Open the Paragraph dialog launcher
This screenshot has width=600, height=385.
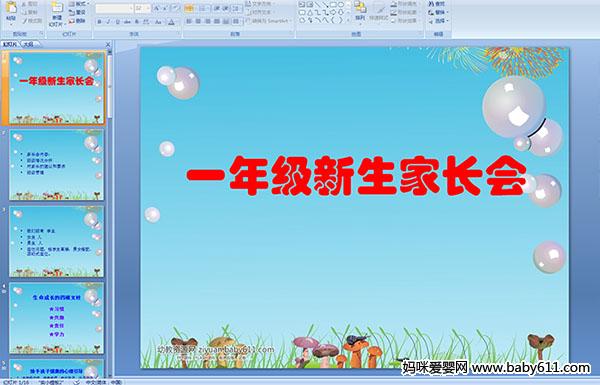292,34
